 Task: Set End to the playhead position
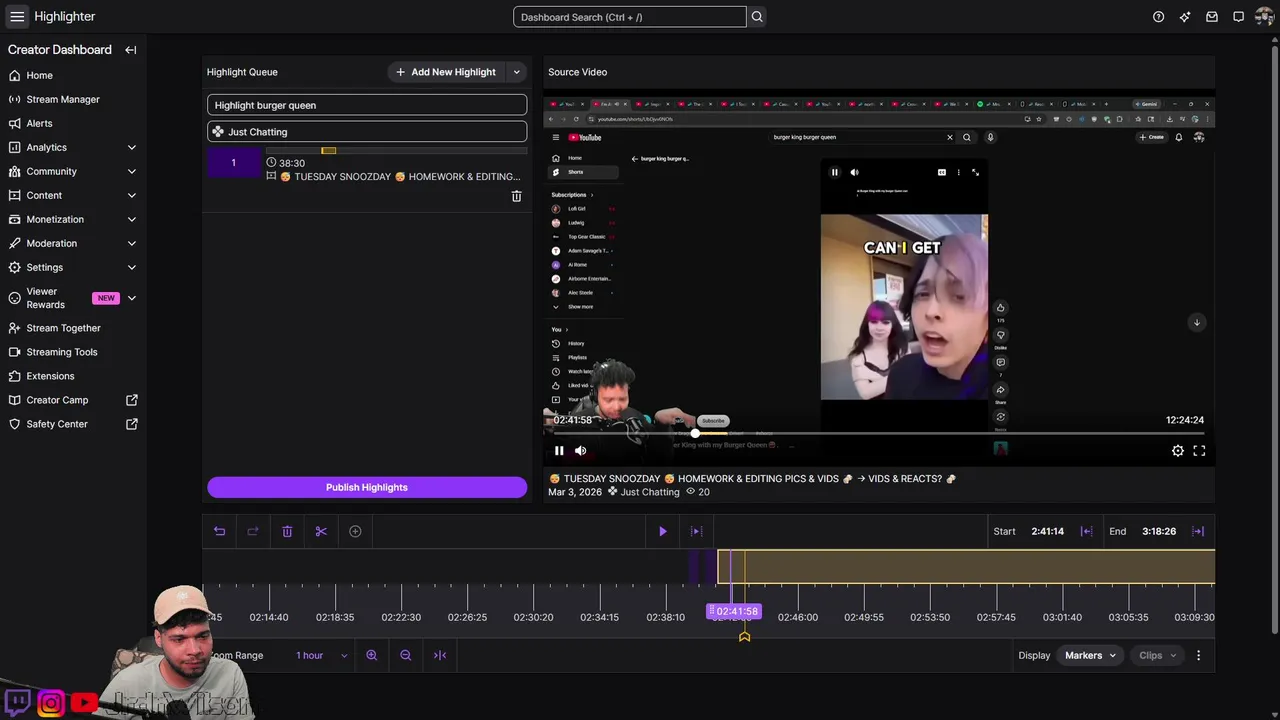point(1198,532)
